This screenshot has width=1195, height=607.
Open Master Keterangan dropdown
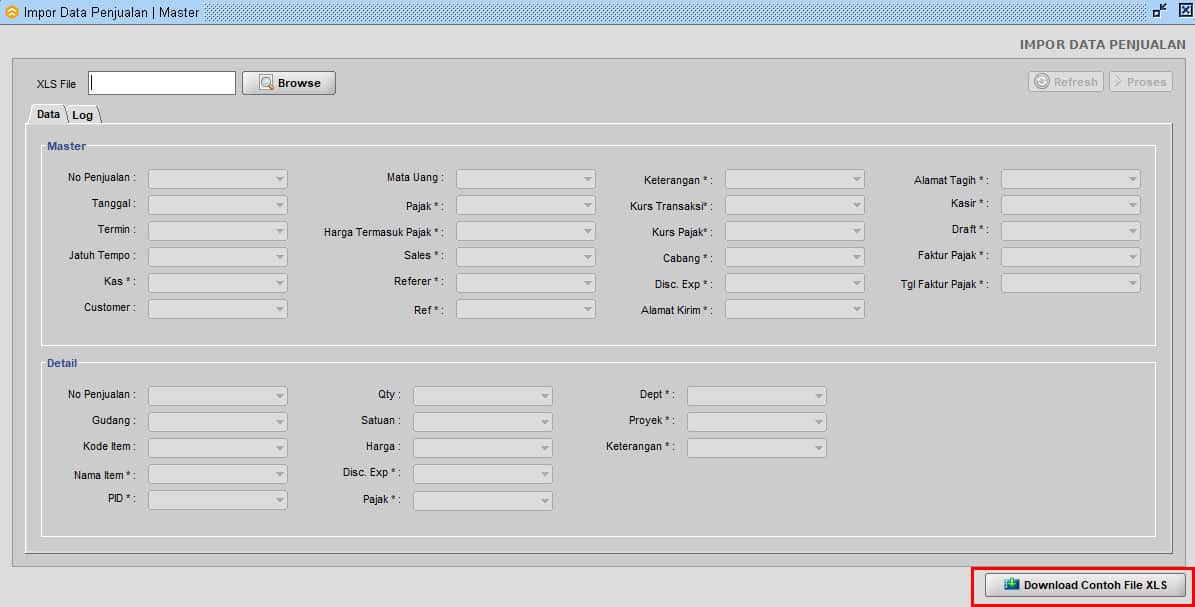click(795, 179)
